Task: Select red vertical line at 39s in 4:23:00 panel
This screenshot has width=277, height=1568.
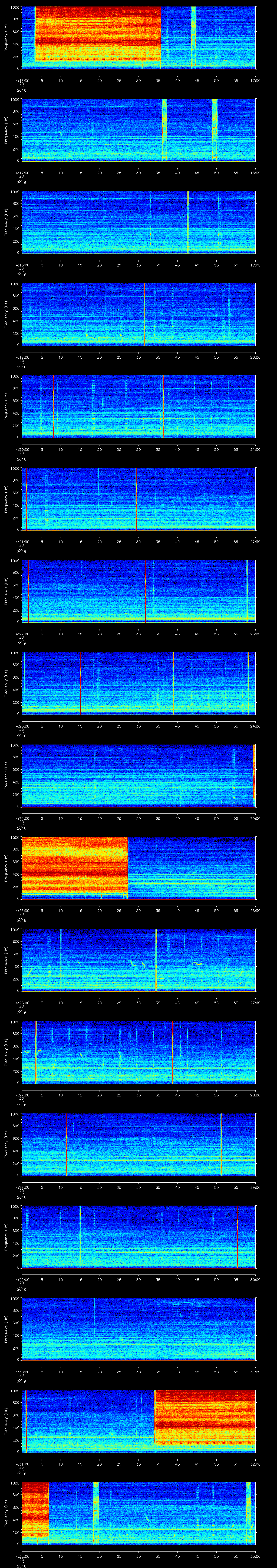Action: coord(173,683)
